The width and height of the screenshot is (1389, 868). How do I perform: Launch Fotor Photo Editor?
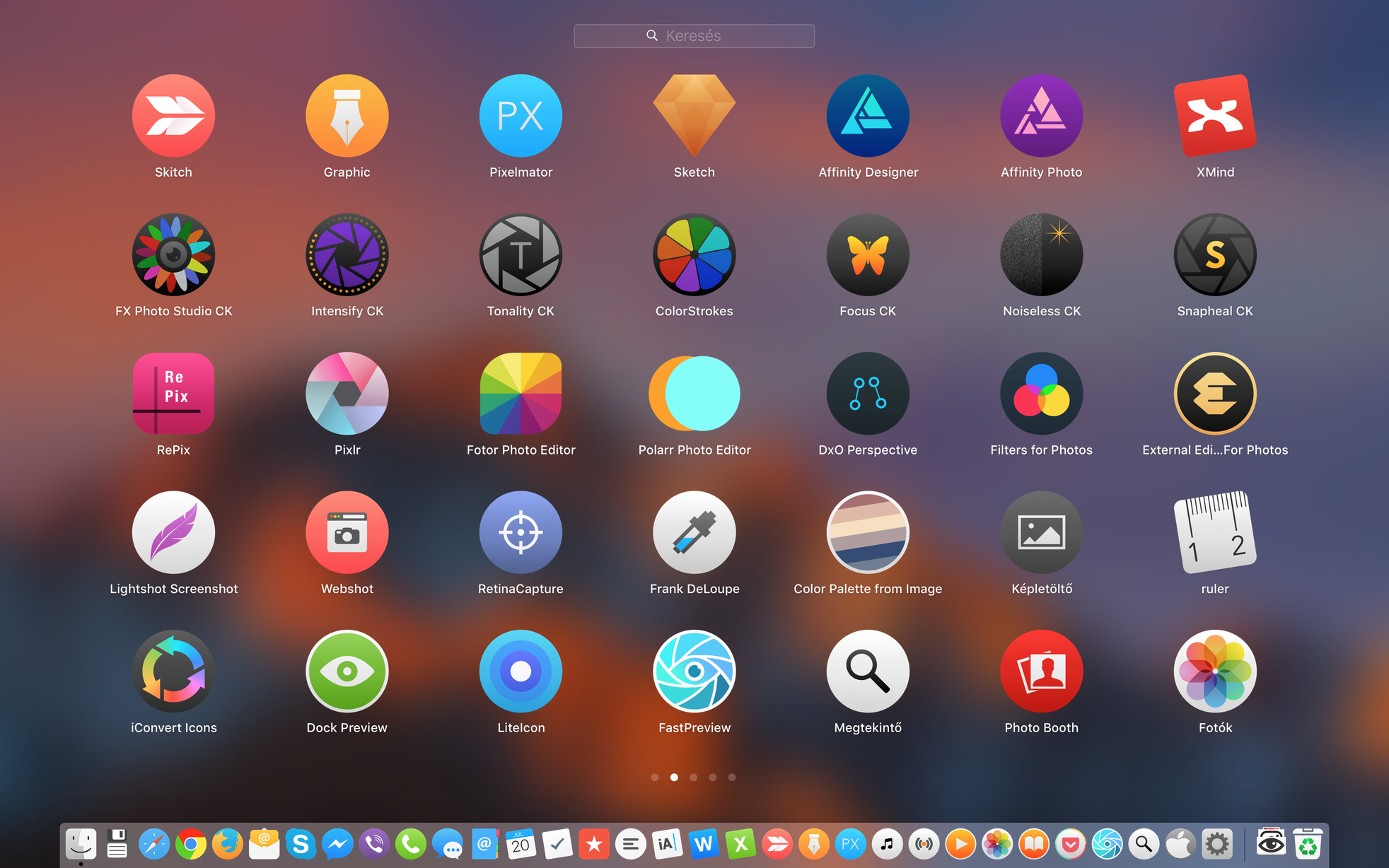coord(521,394)
